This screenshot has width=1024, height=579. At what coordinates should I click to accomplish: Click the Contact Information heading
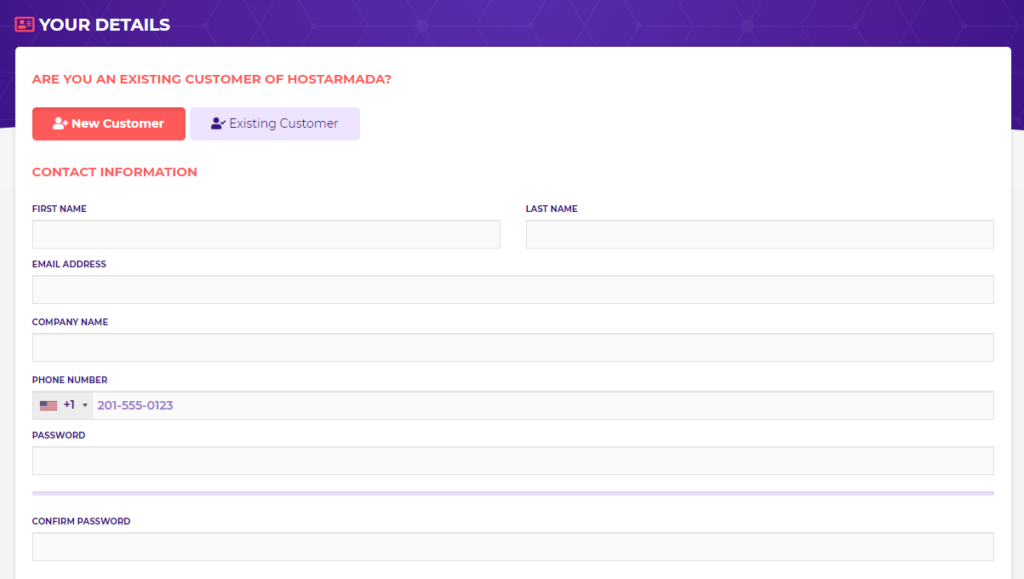tap(114, 172)
